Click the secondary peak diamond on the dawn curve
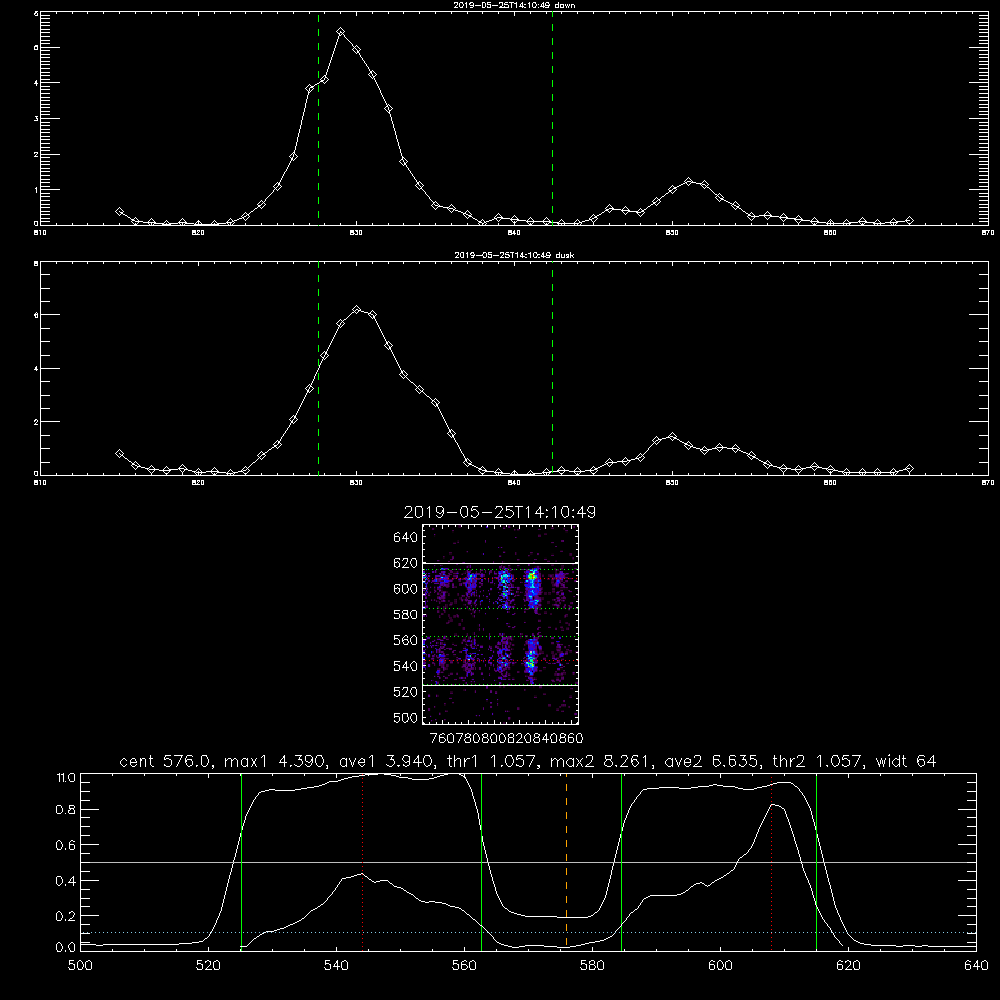Viewport: 1000px width, 1000px height. click(688, 182)
